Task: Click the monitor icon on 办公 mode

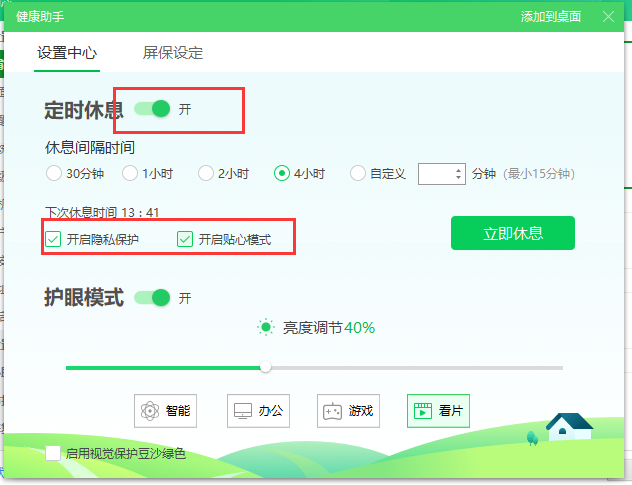Action: point(243,411)
